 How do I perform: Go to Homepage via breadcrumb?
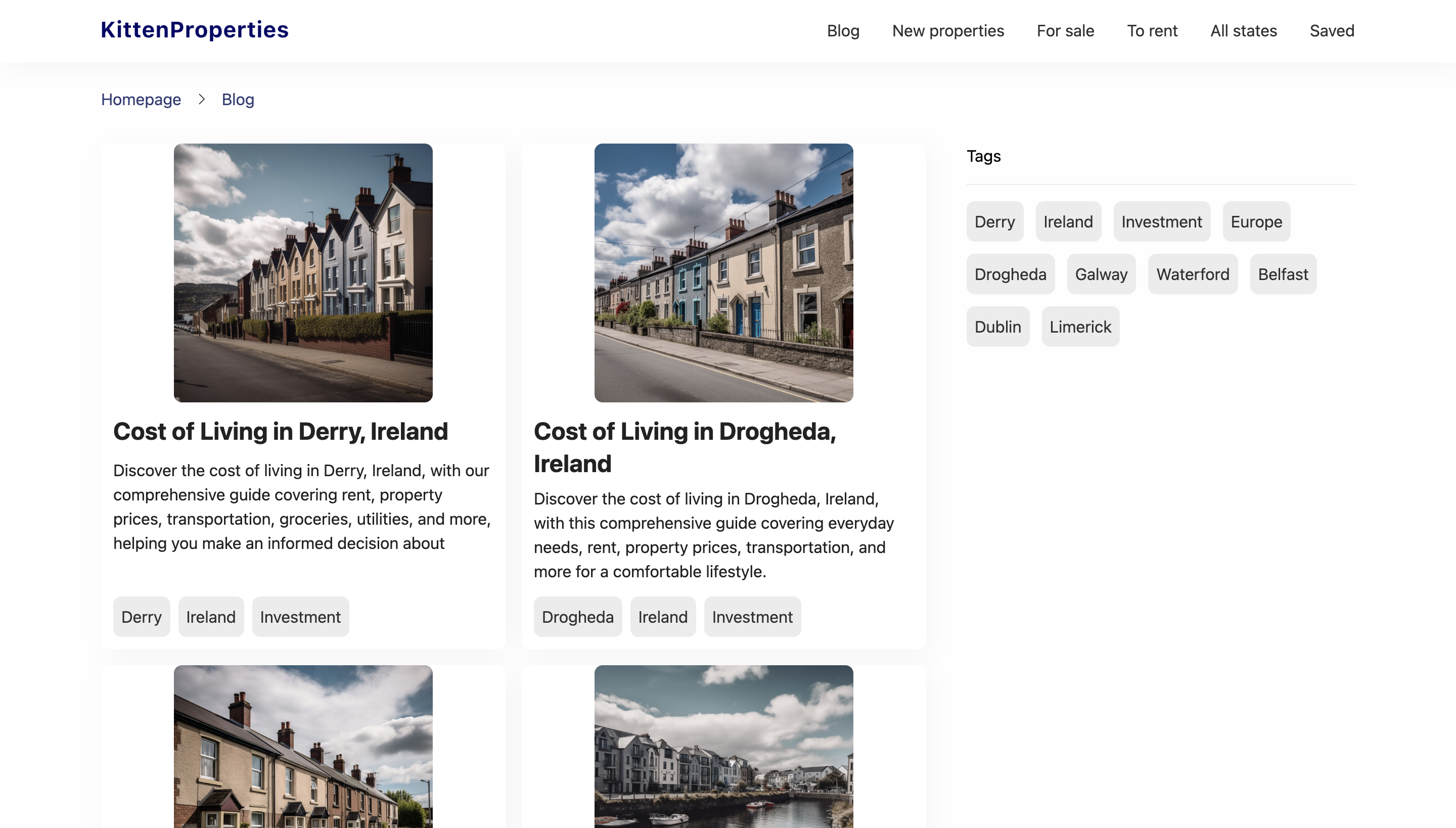coord(141,100)
